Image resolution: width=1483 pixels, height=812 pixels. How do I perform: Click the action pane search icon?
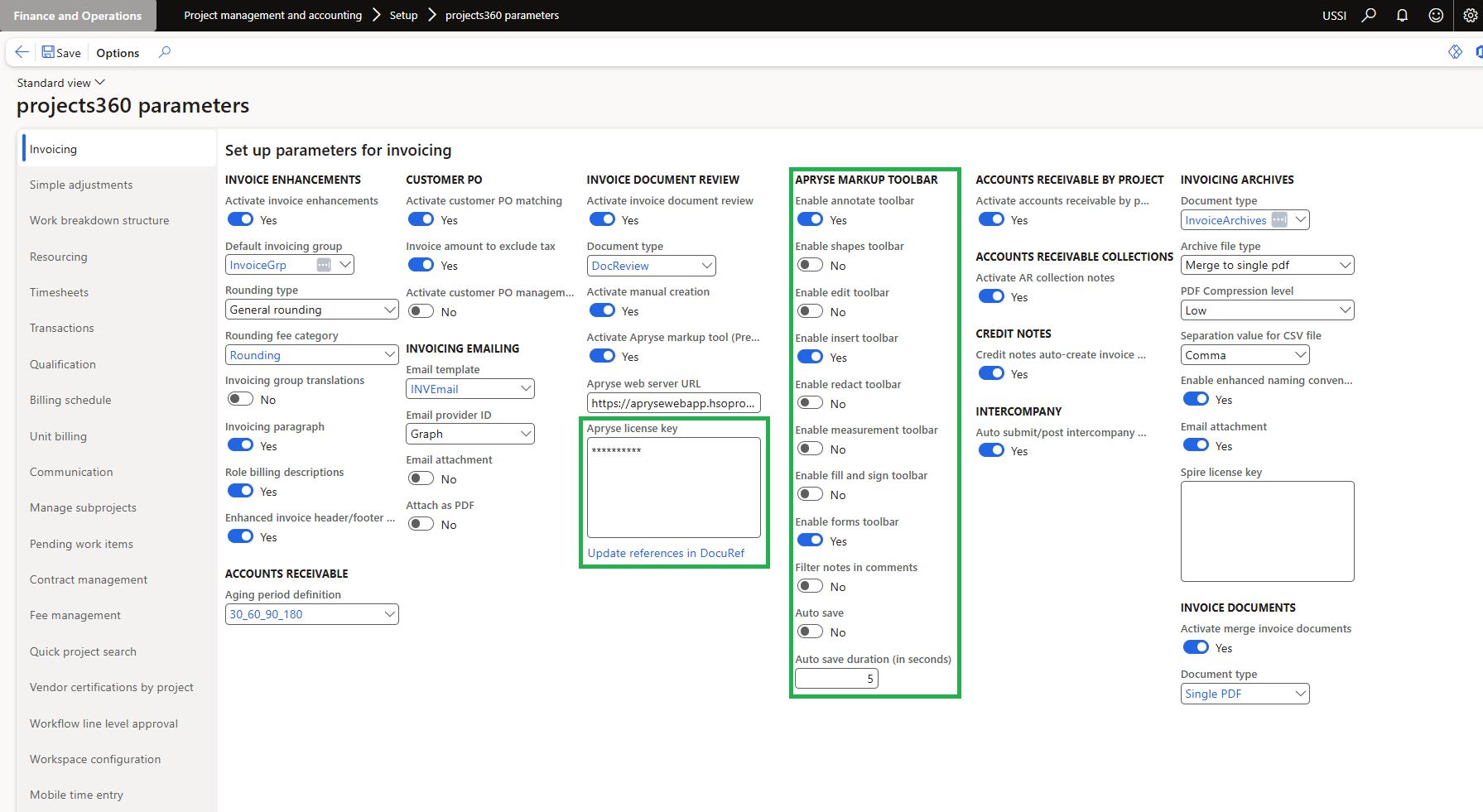[x=165, y=52]
